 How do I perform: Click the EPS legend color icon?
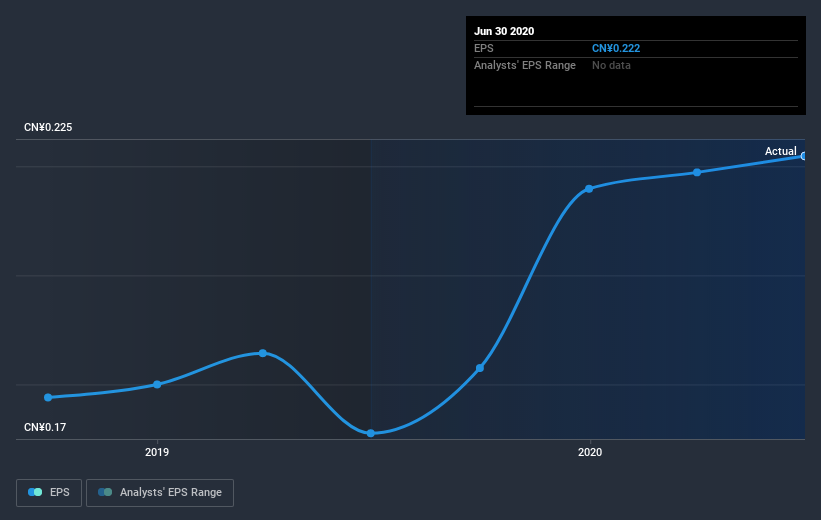(35, 492)
